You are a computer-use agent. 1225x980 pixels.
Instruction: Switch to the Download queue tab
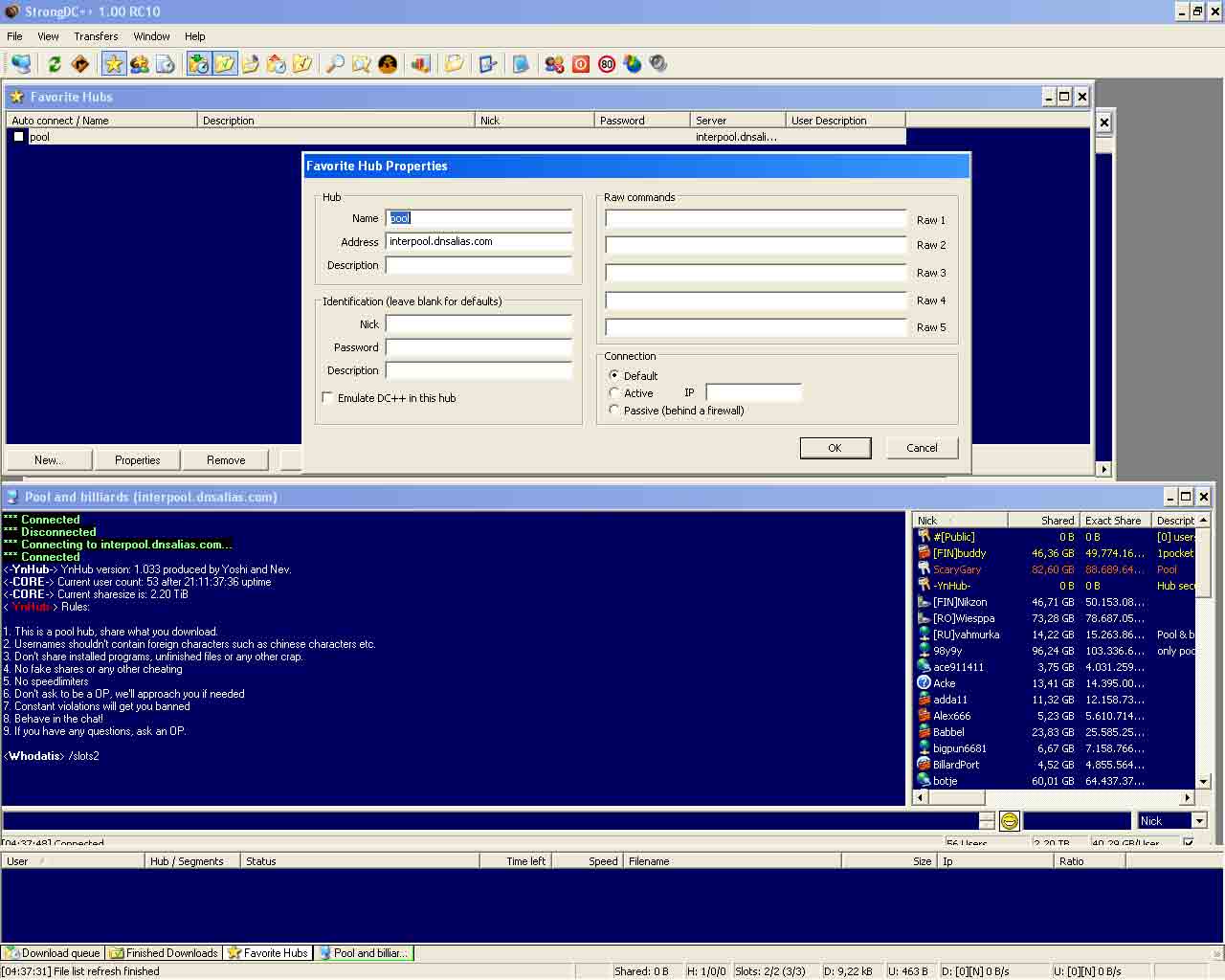click(53, 953)
